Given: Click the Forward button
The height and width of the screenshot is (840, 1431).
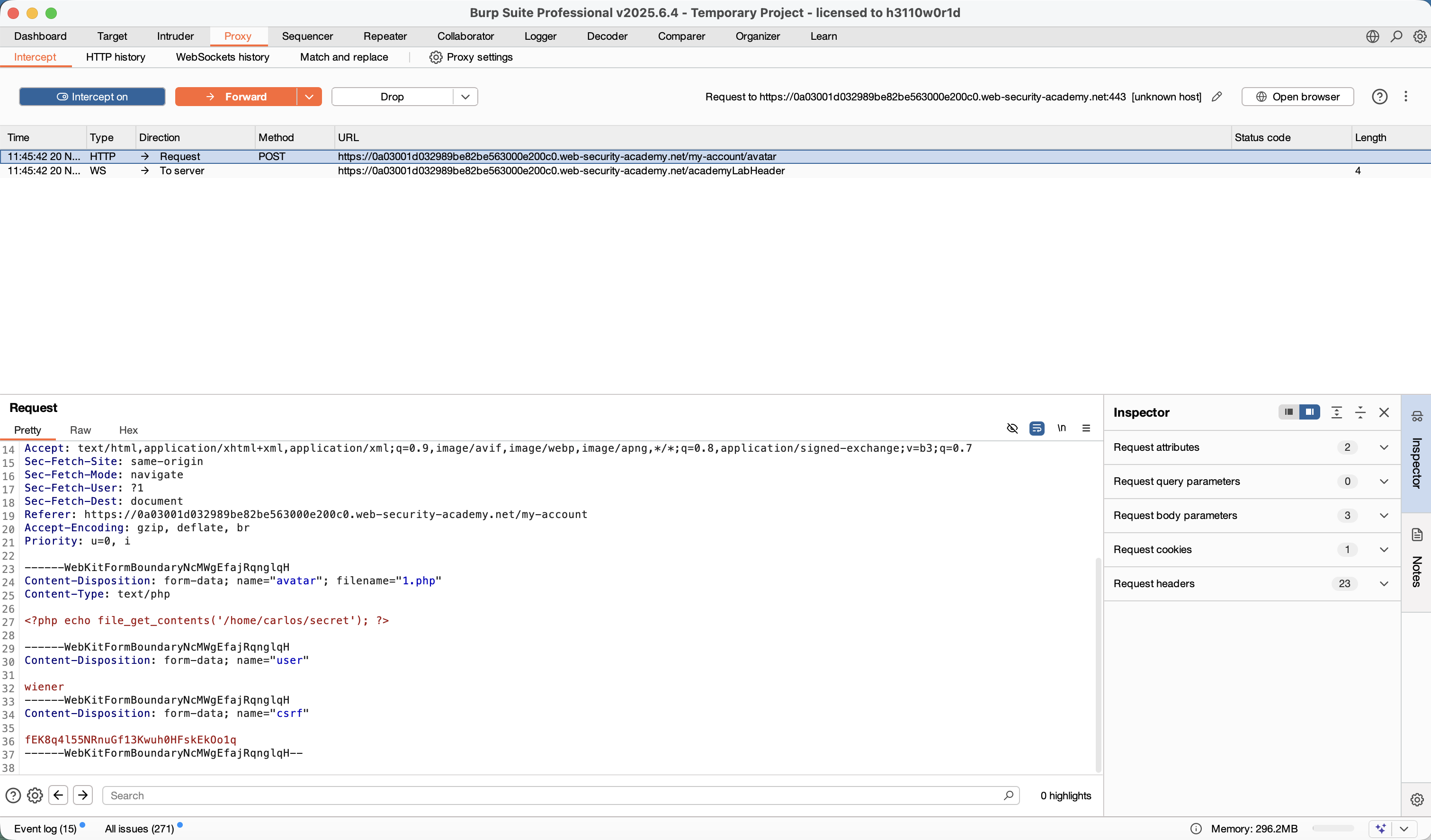Looking at the screenshot, I should click(x=236, y=97).
